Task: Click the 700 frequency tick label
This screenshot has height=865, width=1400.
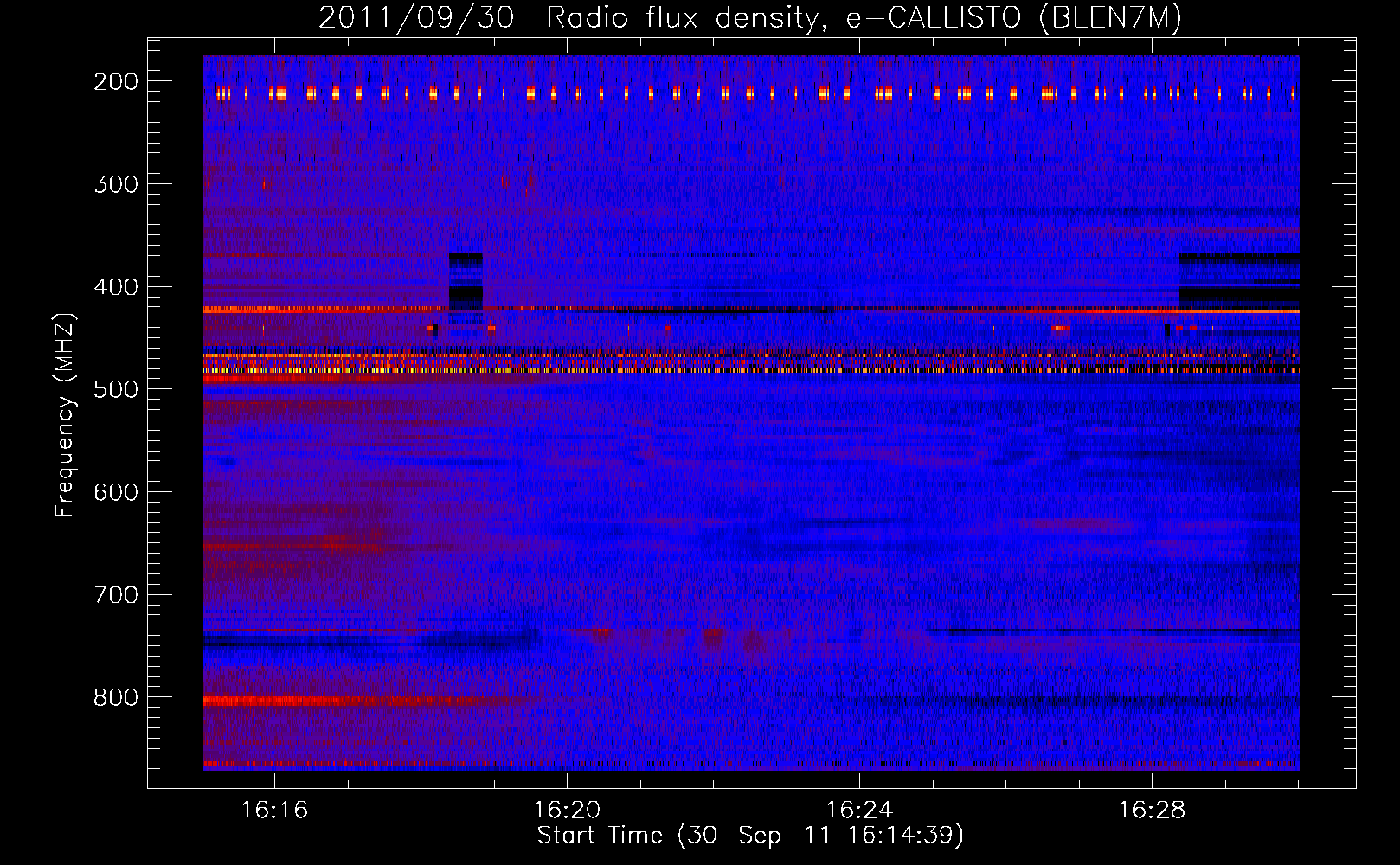Action: [x=116, y=595]
